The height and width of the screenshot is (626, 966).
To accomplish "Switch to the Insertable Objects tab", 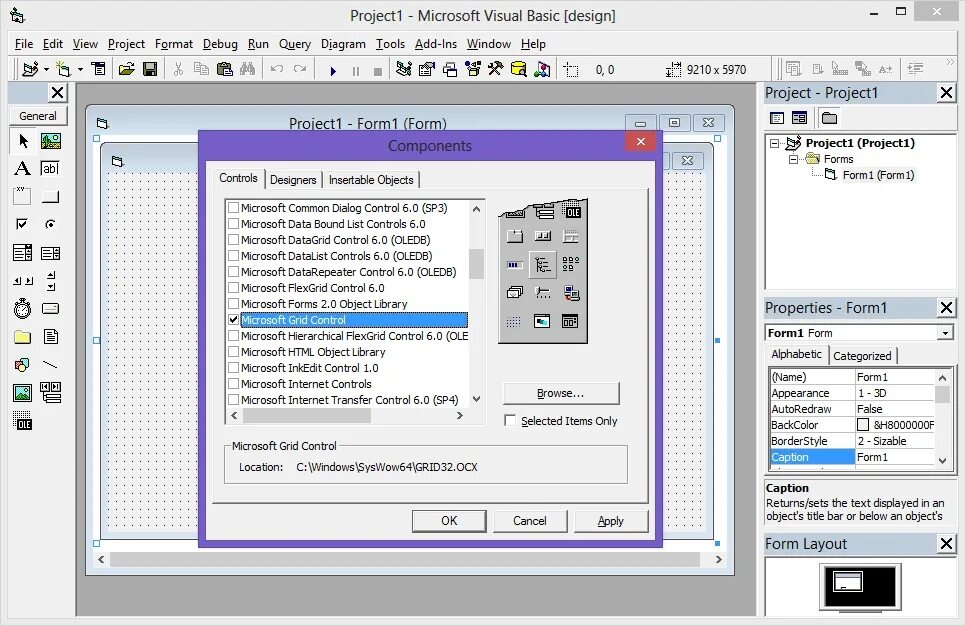I will coord(371,180).
